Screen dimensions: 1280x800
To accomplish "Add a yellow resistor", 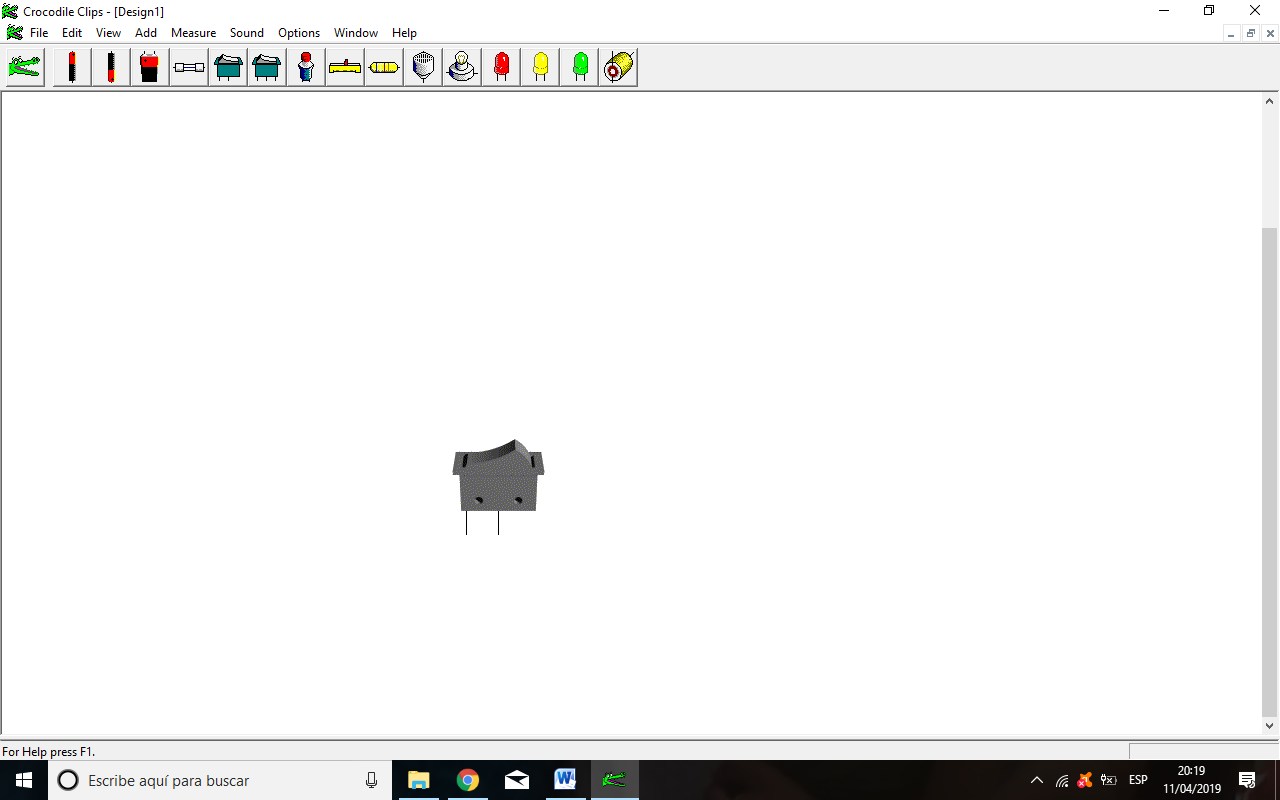I will (384, 67).
